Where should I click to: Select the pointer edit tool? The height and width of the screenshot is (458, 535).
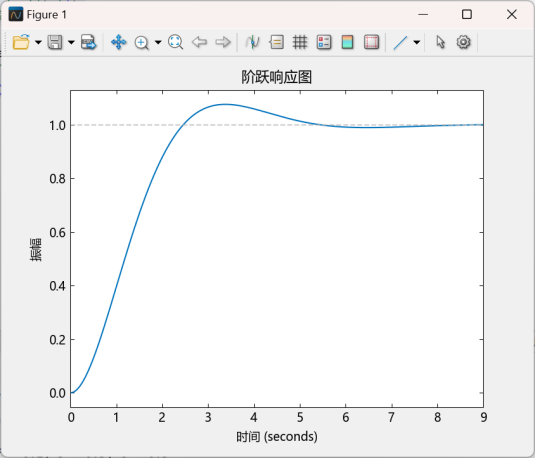440,42
